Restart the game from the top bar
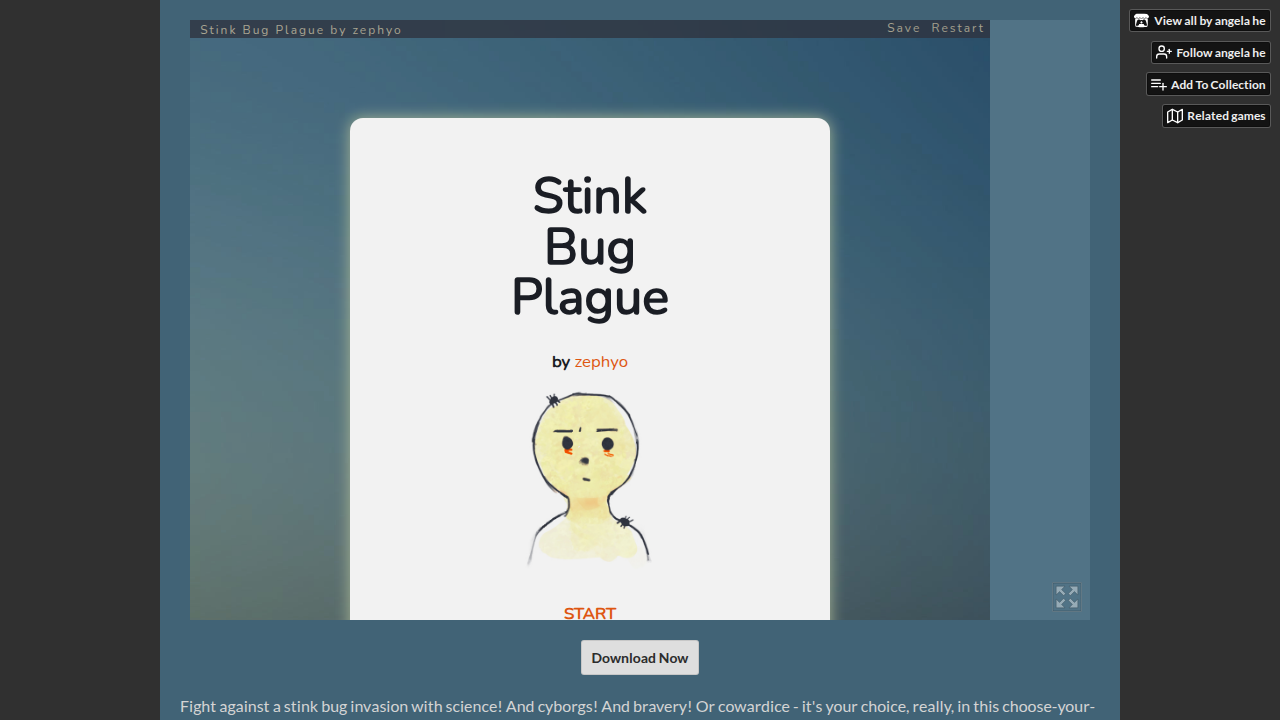The width and height of the screenshot is (1280, 720). pyautogui.click(x=958, y=28)
